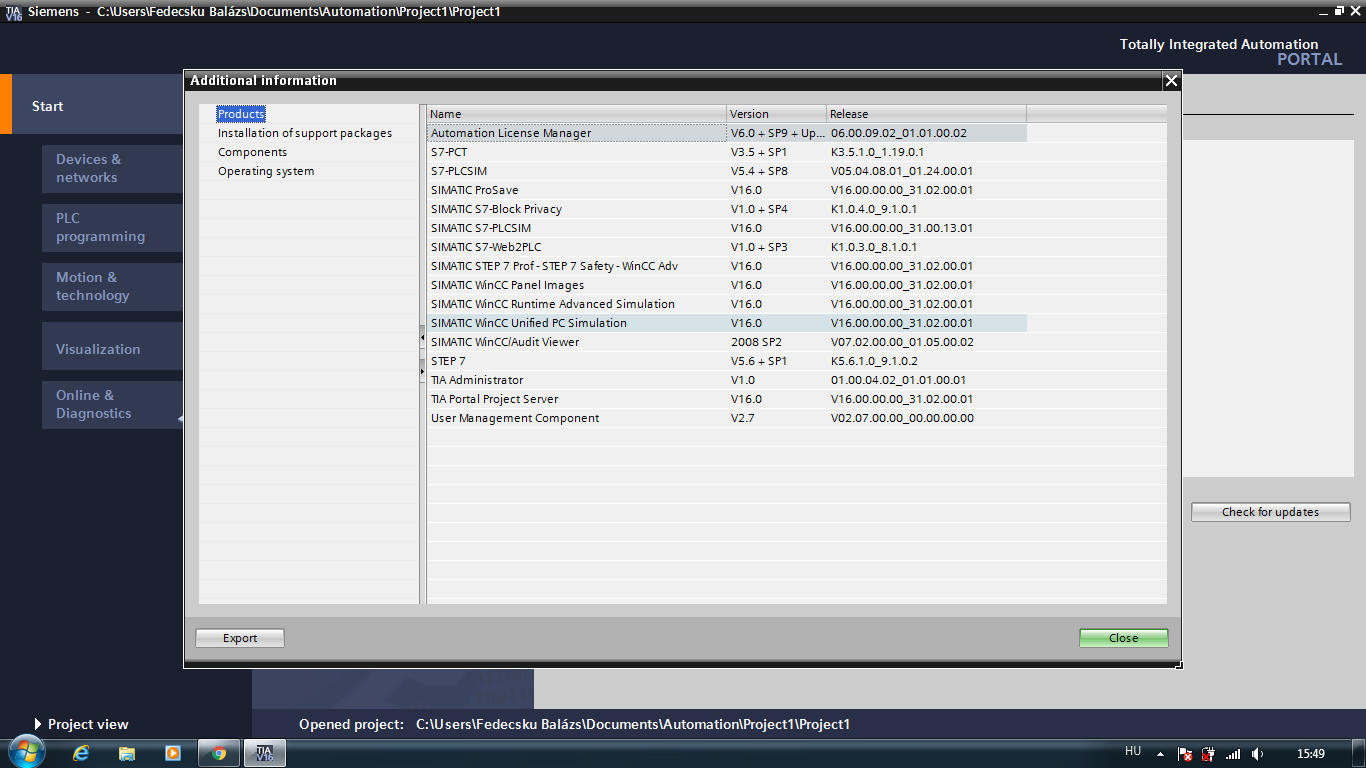Select SIMATIC S7-PLCSIM row name
The width and height of the screenshot is (1366, 768).
pos(481,228)
